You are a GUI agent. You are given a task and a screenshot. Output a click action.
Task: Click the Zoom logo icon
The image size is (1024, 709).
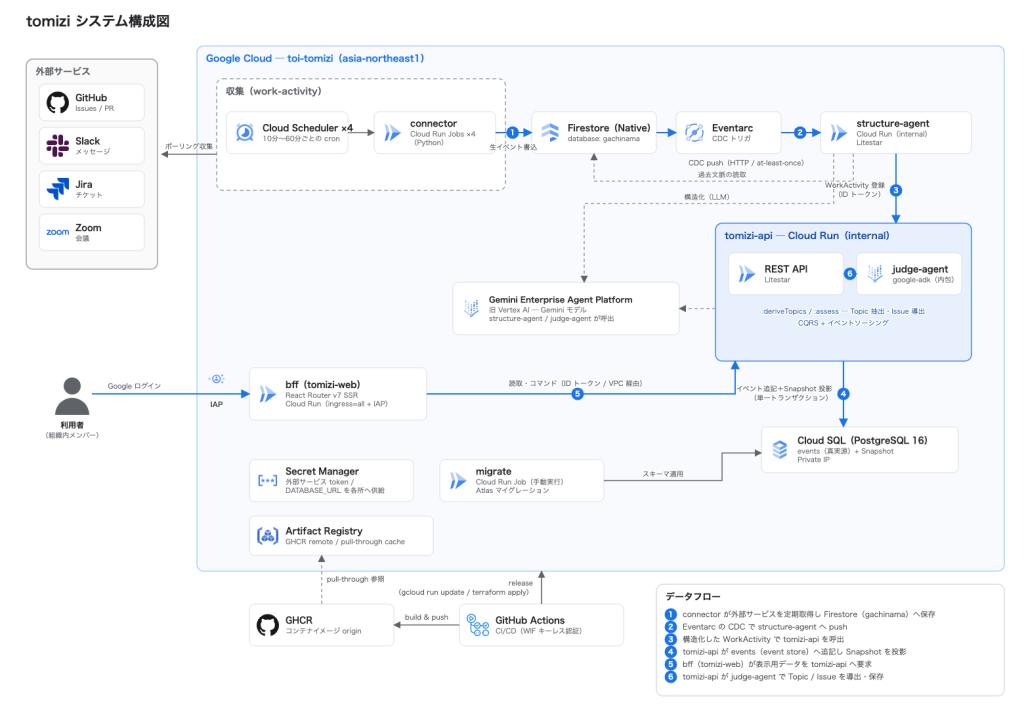(57, 232)
